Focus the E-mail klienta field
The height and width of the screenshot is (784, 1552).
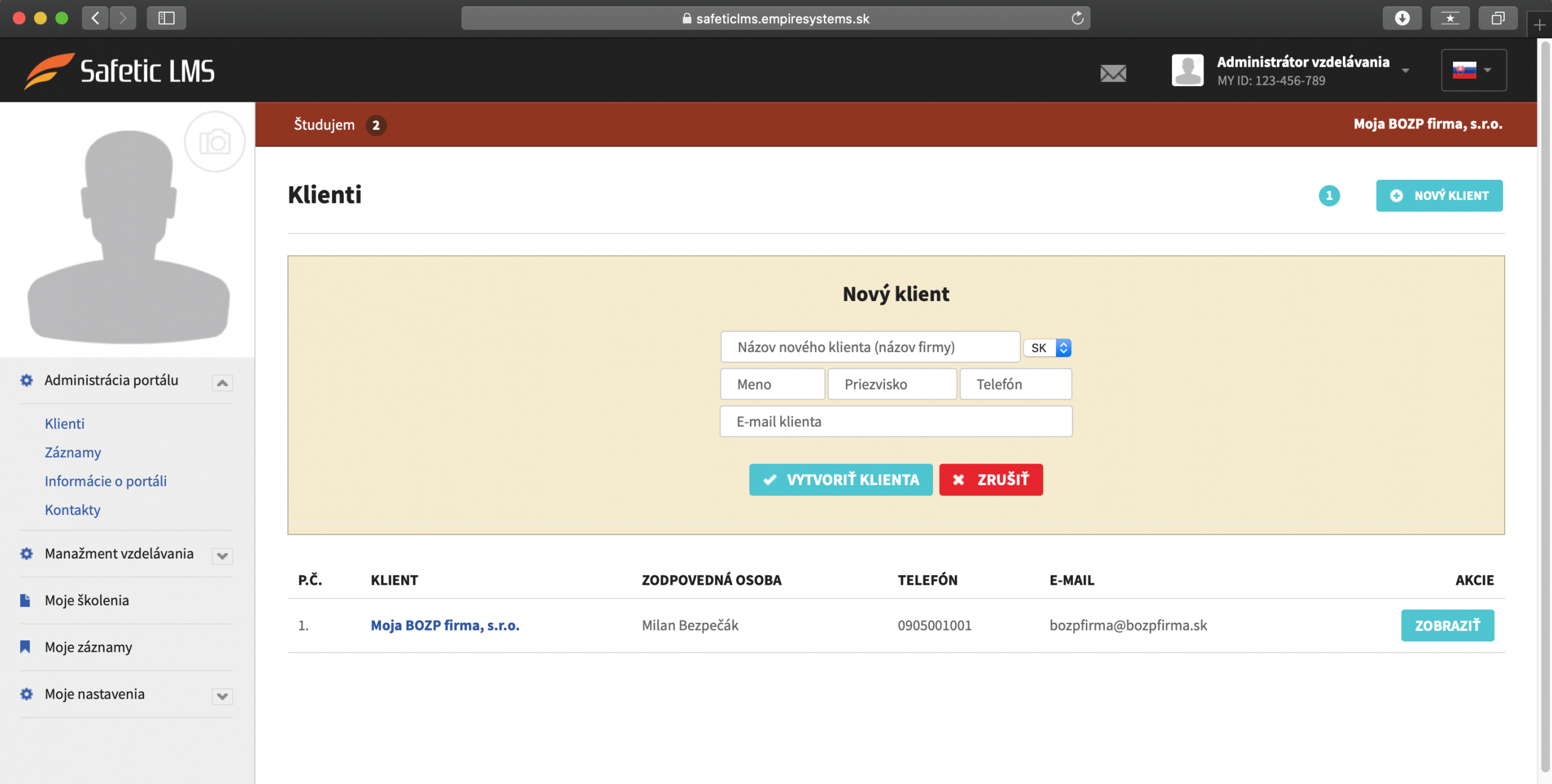896,421
